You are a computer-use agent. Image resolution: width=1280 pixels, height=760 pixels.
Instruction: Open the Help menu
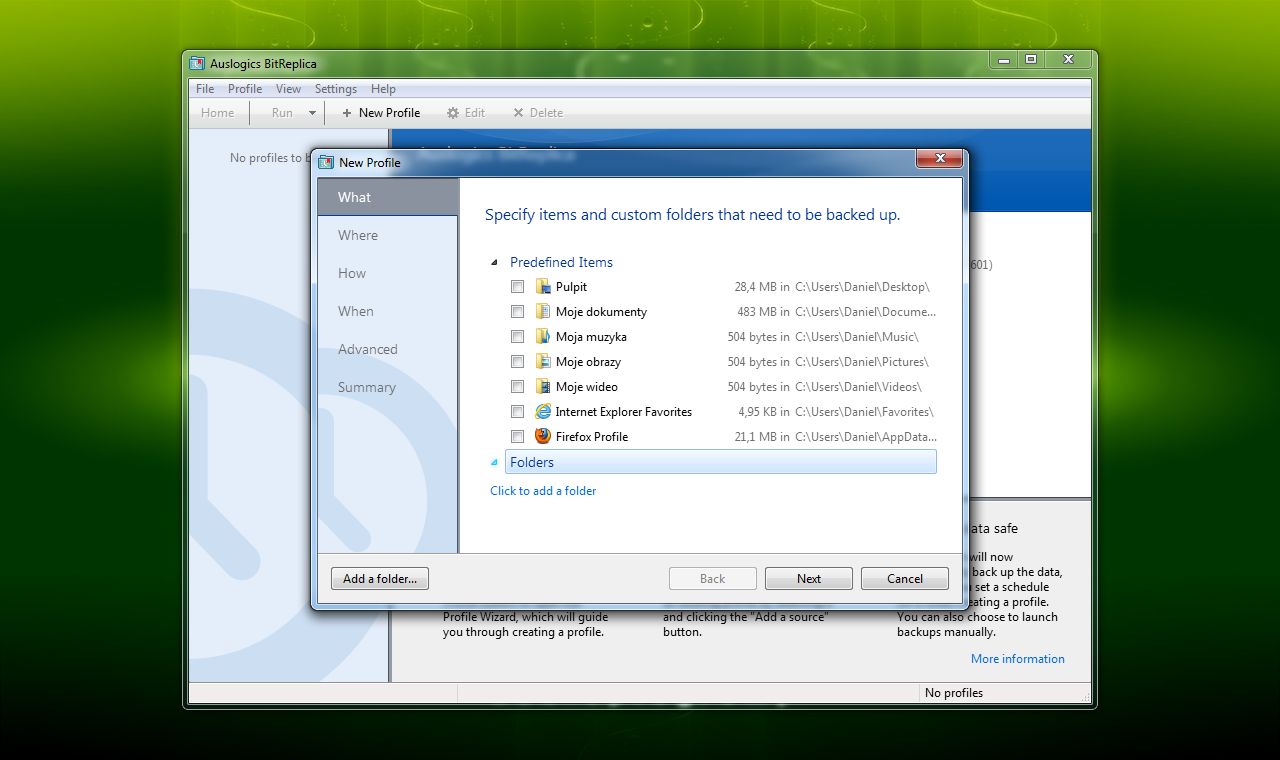383,89
